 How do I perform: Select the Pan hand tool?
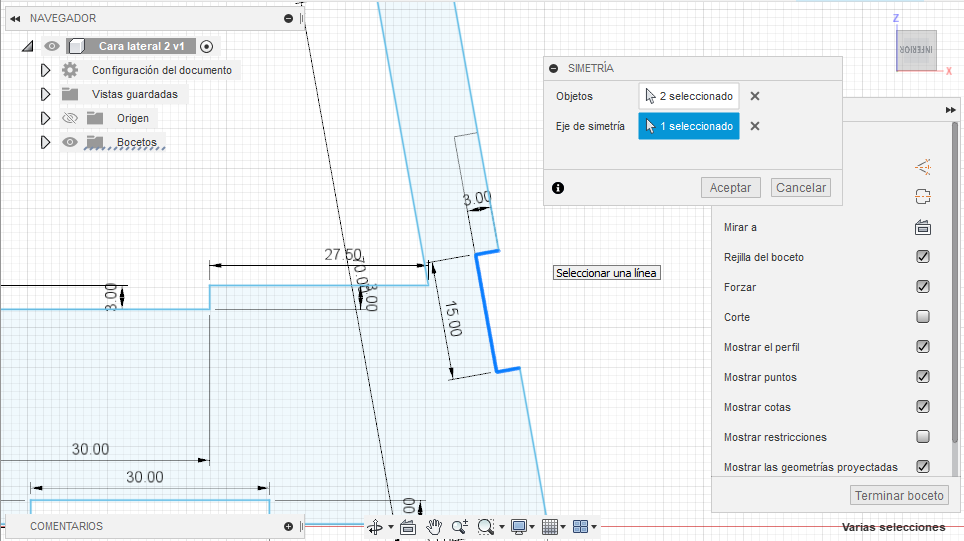click(x=434, y=527)
